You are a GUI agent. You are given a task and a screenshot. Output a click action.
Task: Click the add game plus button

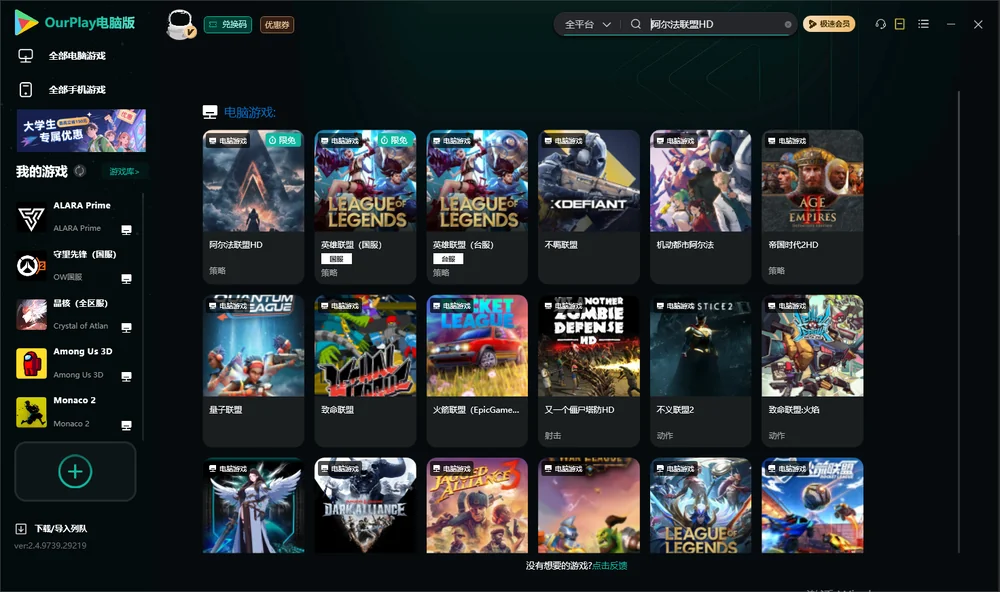[x=75, y=472]
